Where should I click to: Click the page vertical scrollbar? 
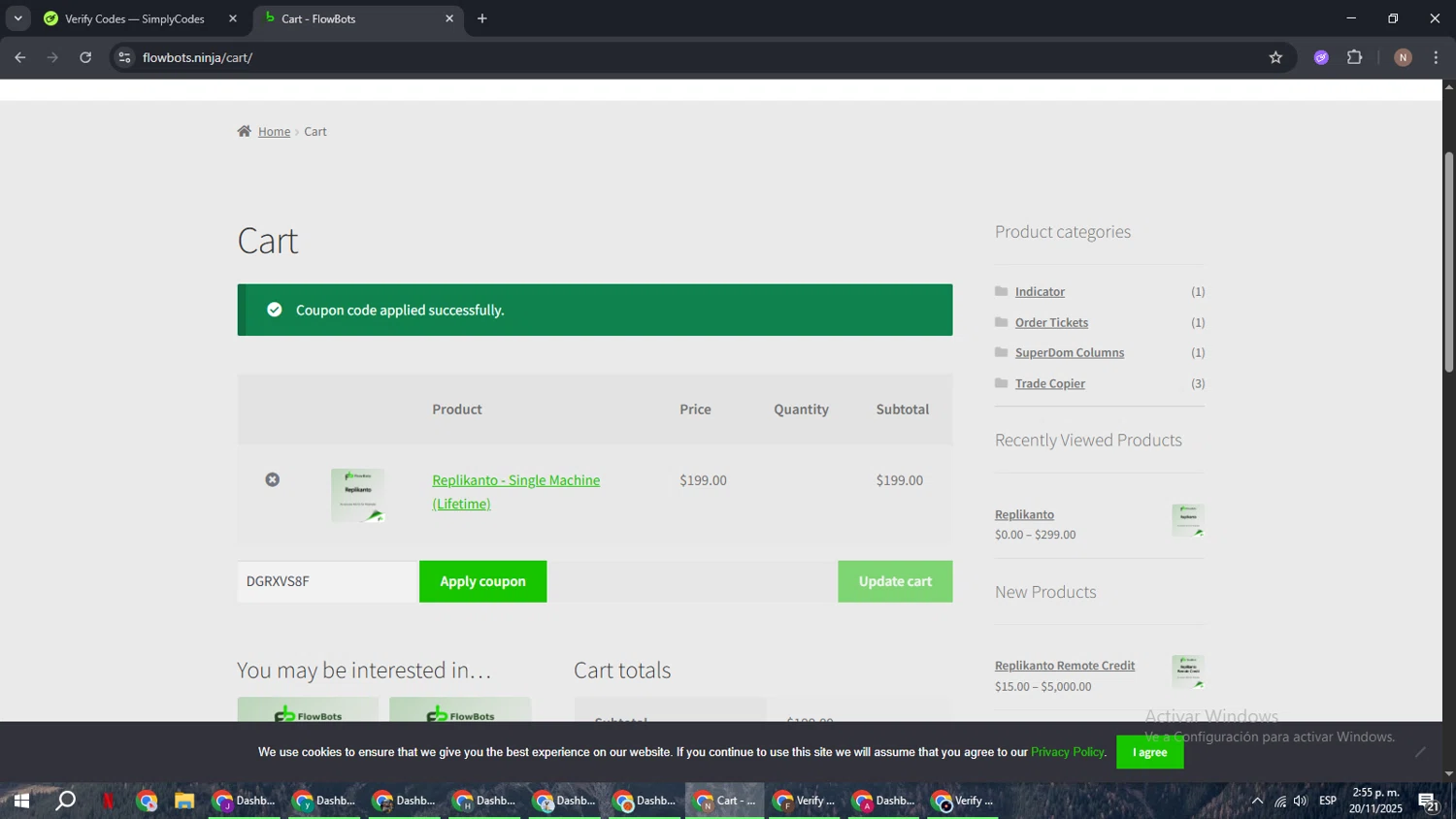point(1448,262)
